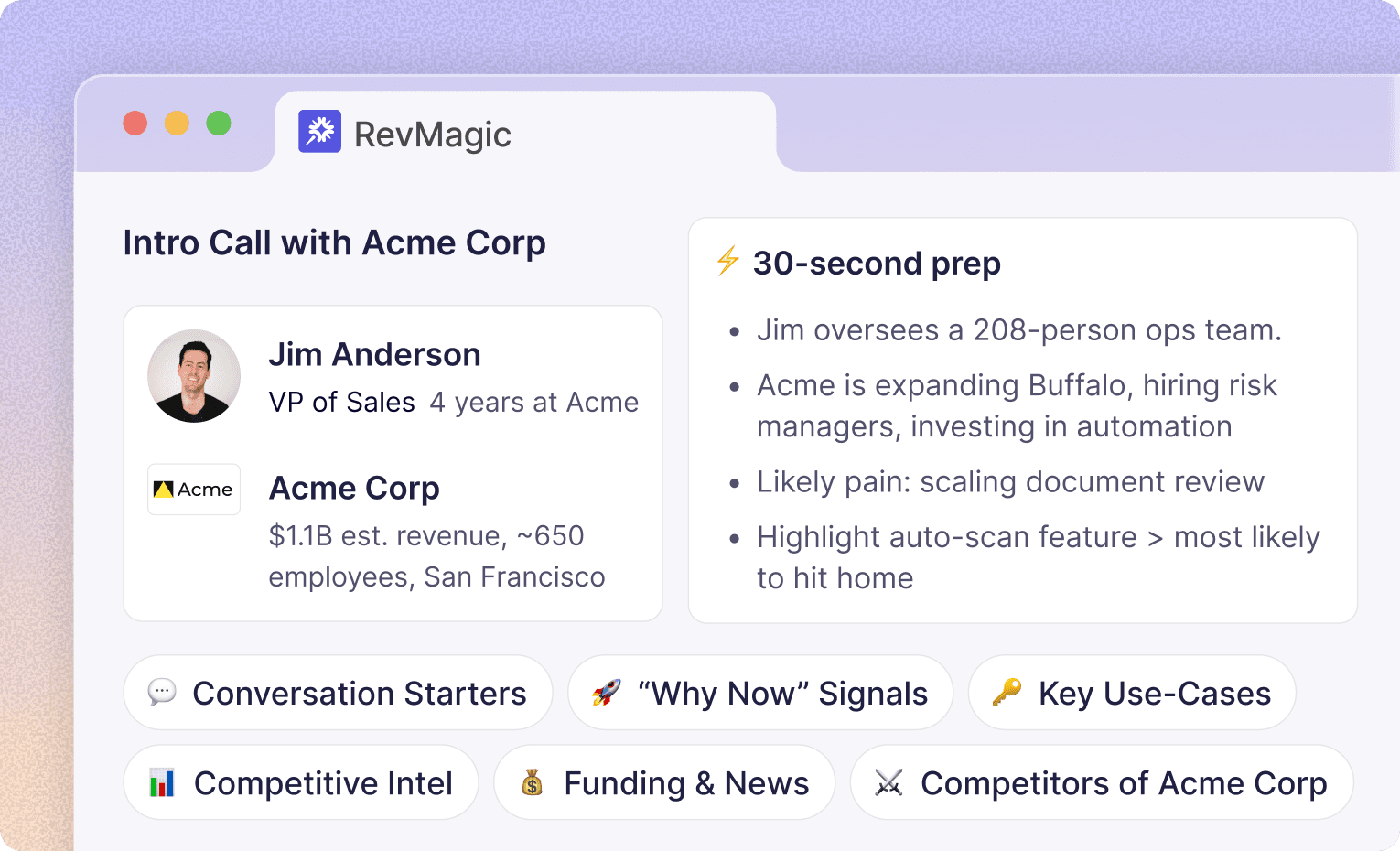1400x851 pixels.
Task: Select the bar chart icon on Competitive Intel
Action: (162, 782)
